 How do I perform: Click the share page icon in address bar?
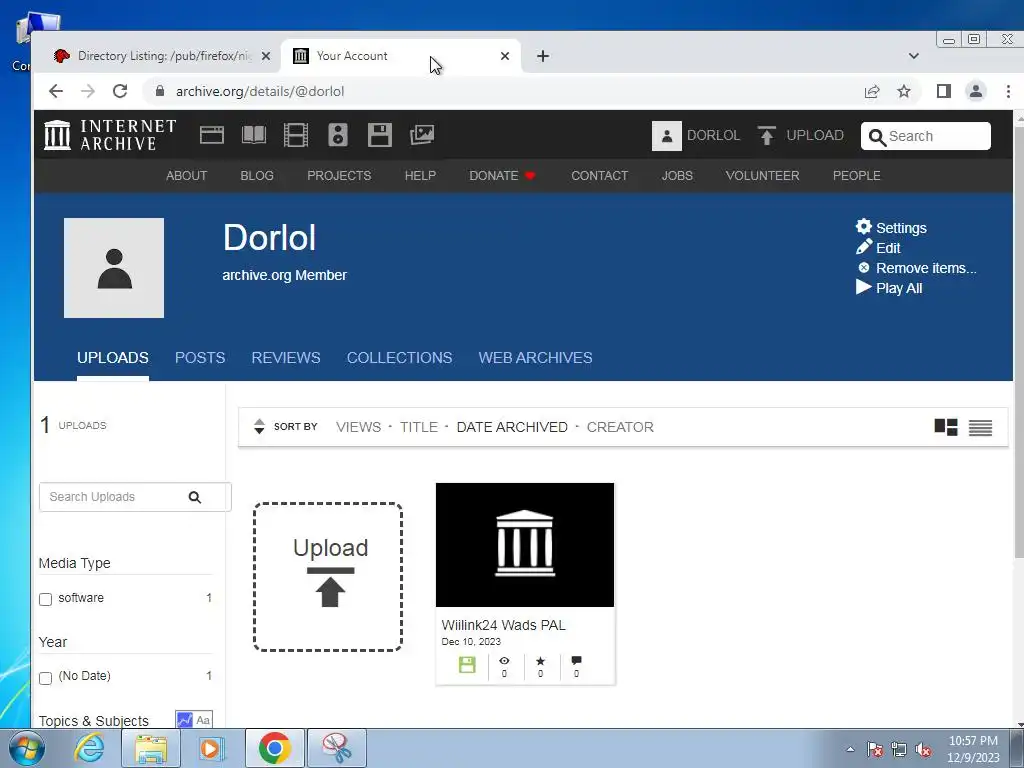pyautogui.click(x=872, y=91)
